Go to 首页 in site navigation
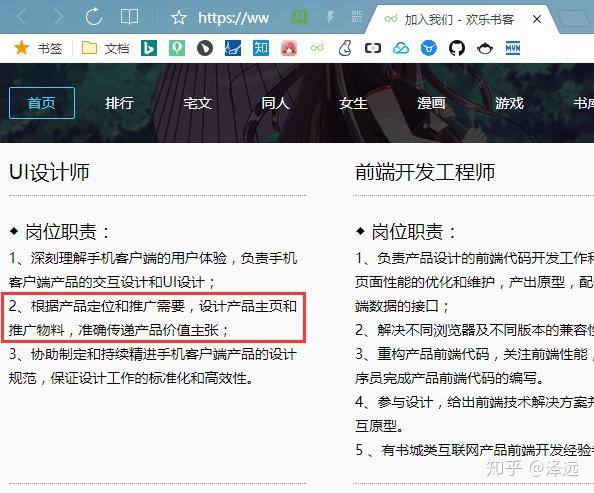The image size is (594, 493). click(x=42, y=103)
